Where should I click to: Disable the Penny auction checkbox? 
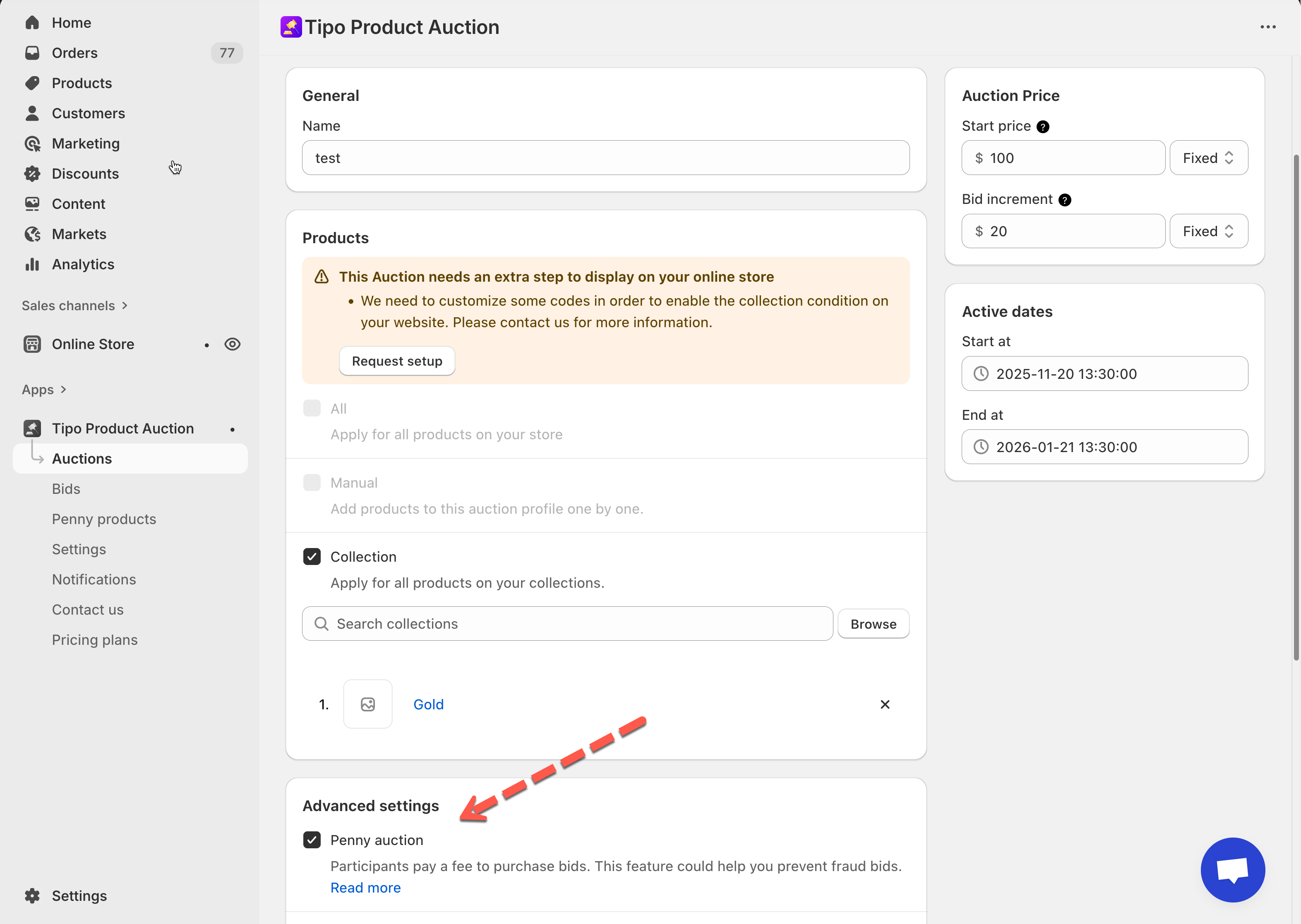[312, 840]
